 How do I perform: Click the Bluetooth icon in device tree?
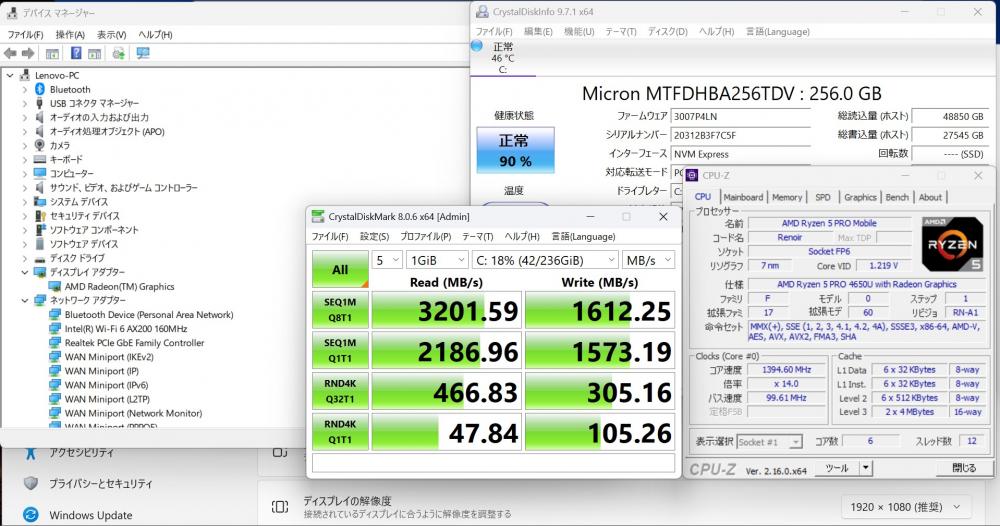point(40,89)
